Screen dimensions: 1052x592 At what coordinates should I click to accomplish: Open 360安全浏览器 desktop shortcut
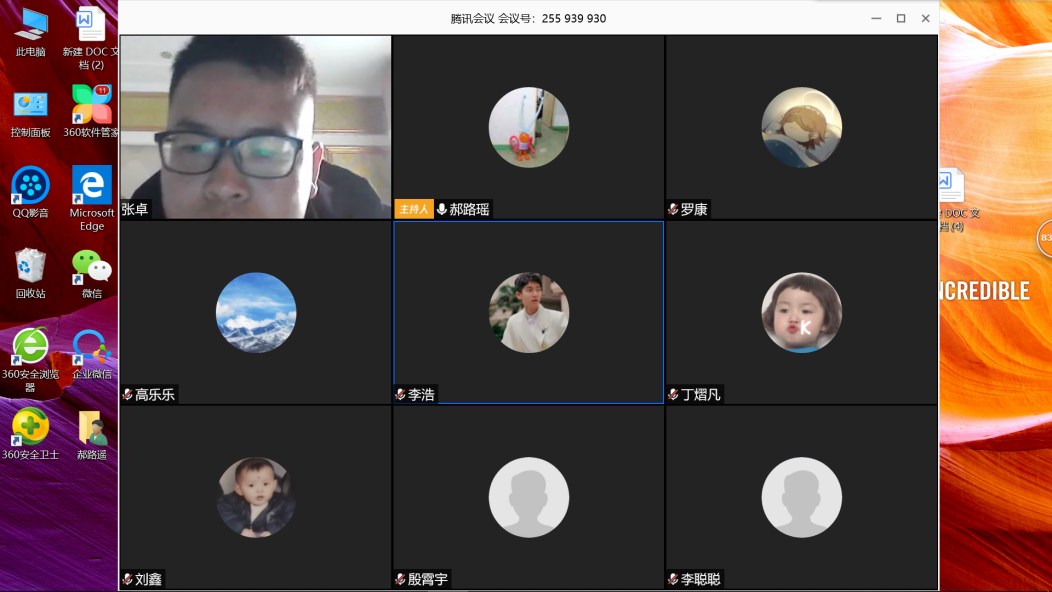click(30, 347)
